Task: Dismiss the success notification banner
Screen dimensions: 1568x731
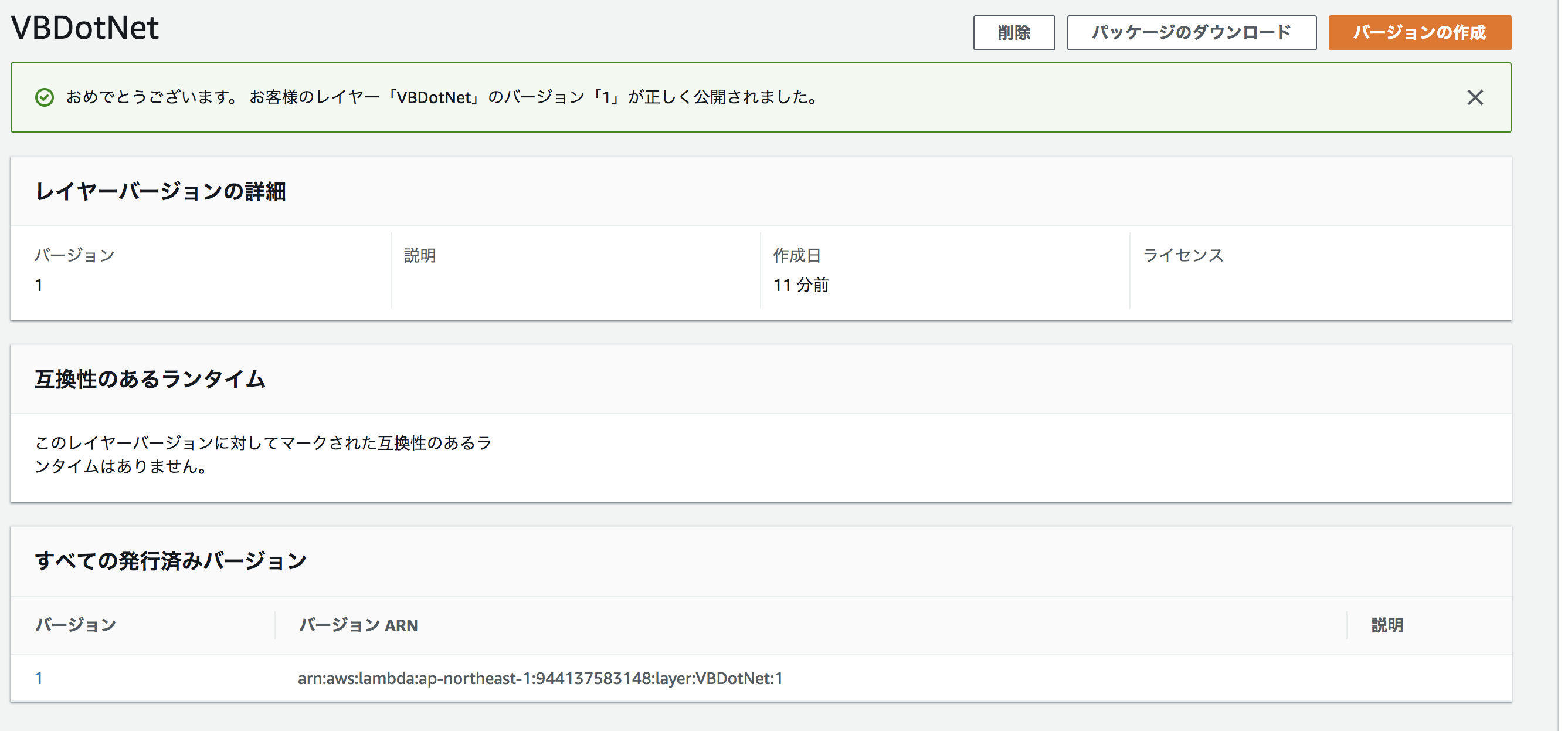Action: [1475, 97]
